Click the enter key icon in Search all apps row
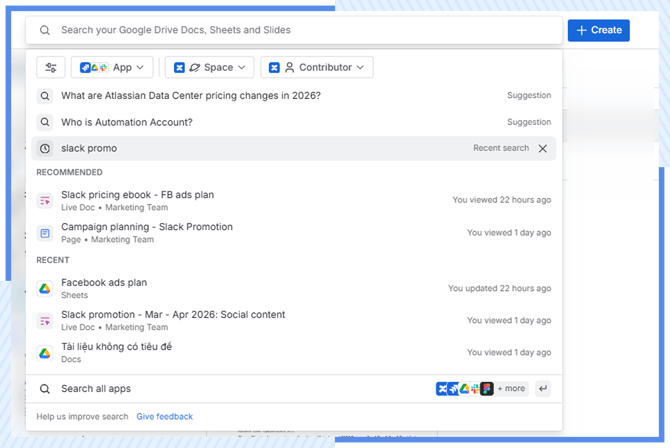 click(x=543, y=389)
